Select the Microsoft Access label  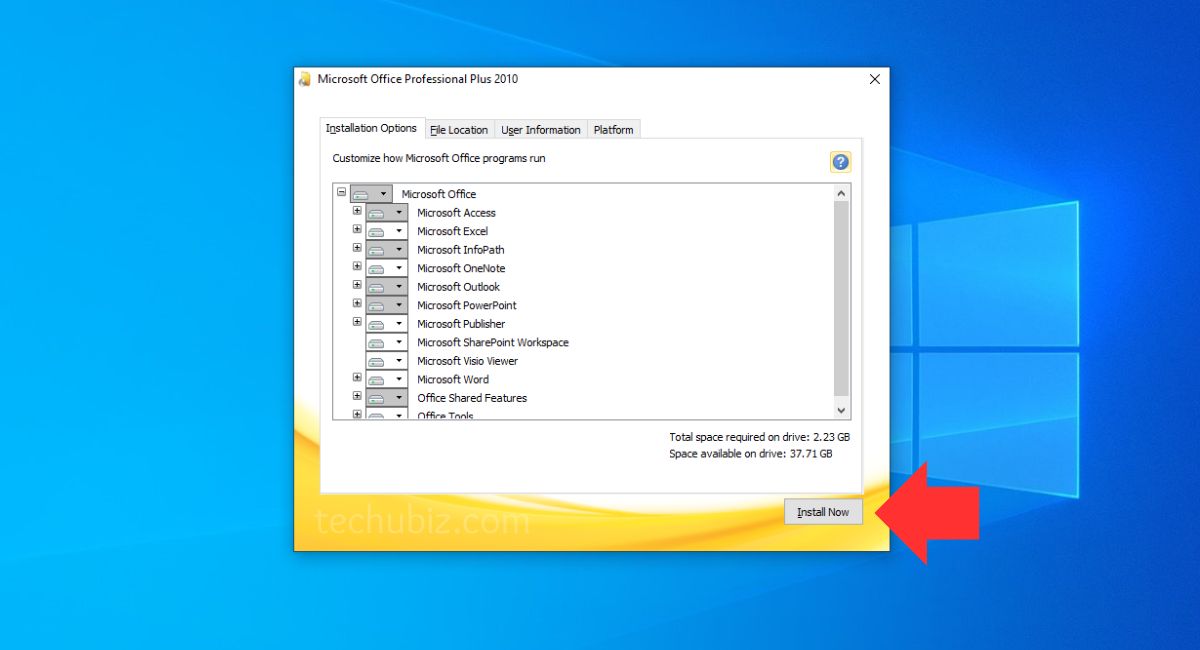pos(456,213)
